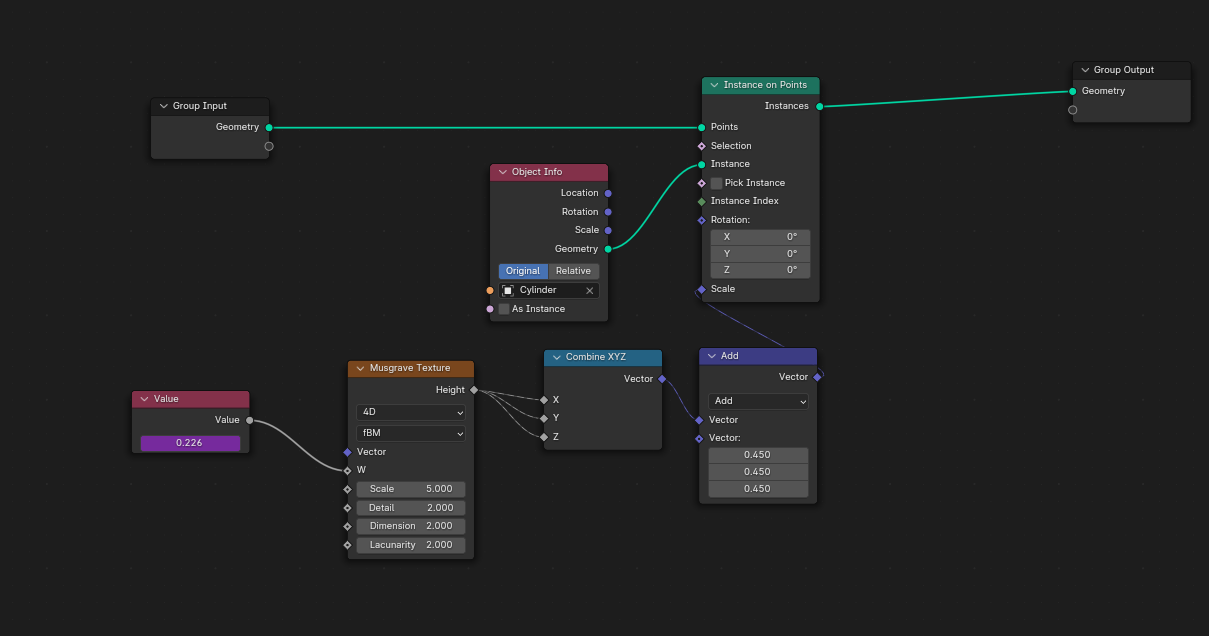Image resolution: width=1209 pixels, height=636 pixels.
Task: Adjust the Dimension 2.000 field
Action: pyautogui.click(x=411, y=526)
